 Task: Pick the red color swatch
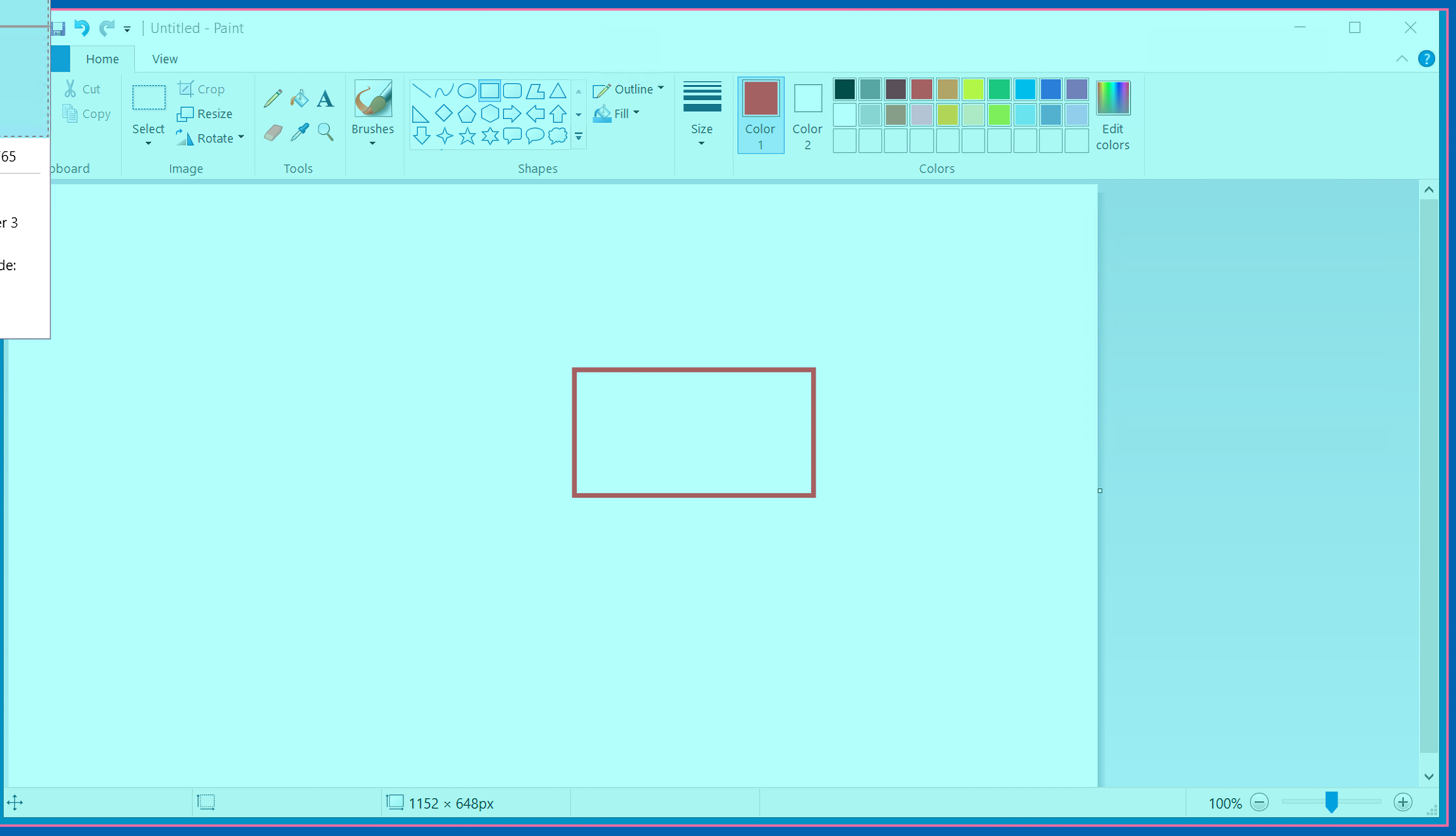click(922, 89)
